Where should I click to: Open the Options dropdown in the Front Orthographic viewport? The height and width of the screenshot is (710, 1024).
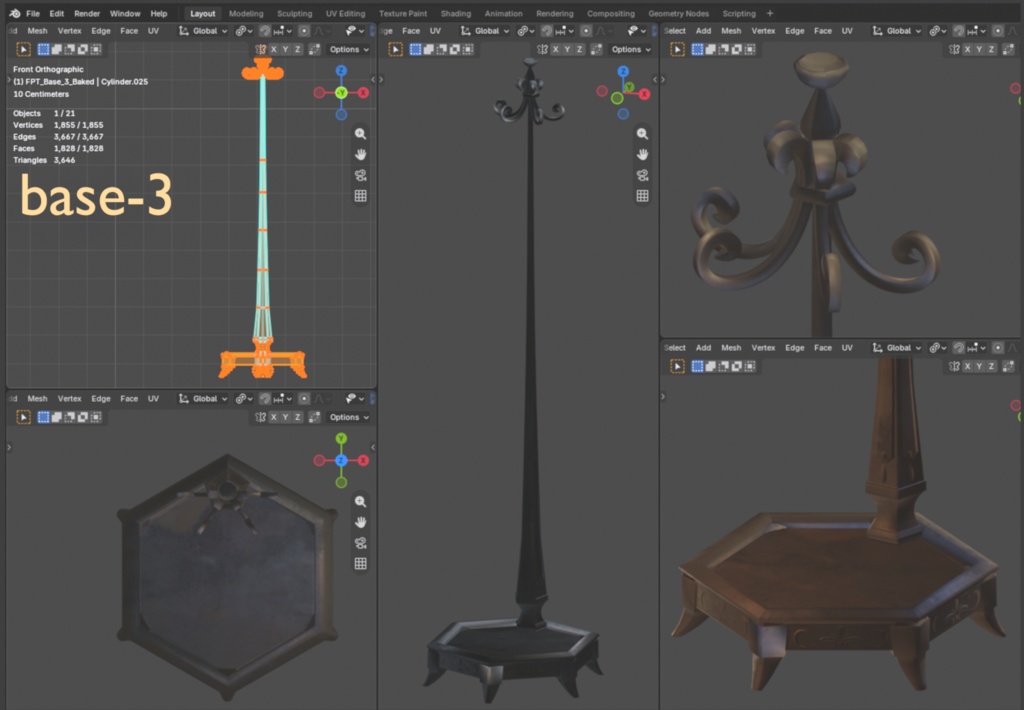349,50
